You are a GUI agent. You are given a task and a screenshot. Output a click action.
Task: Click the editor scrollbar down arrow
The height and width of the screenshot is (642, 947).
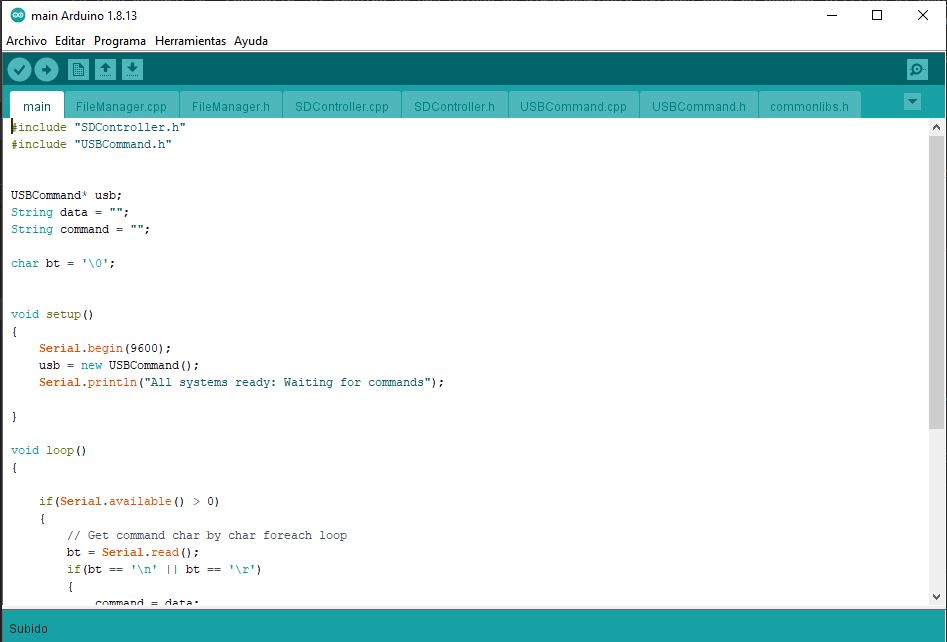[x=936, y=596]
